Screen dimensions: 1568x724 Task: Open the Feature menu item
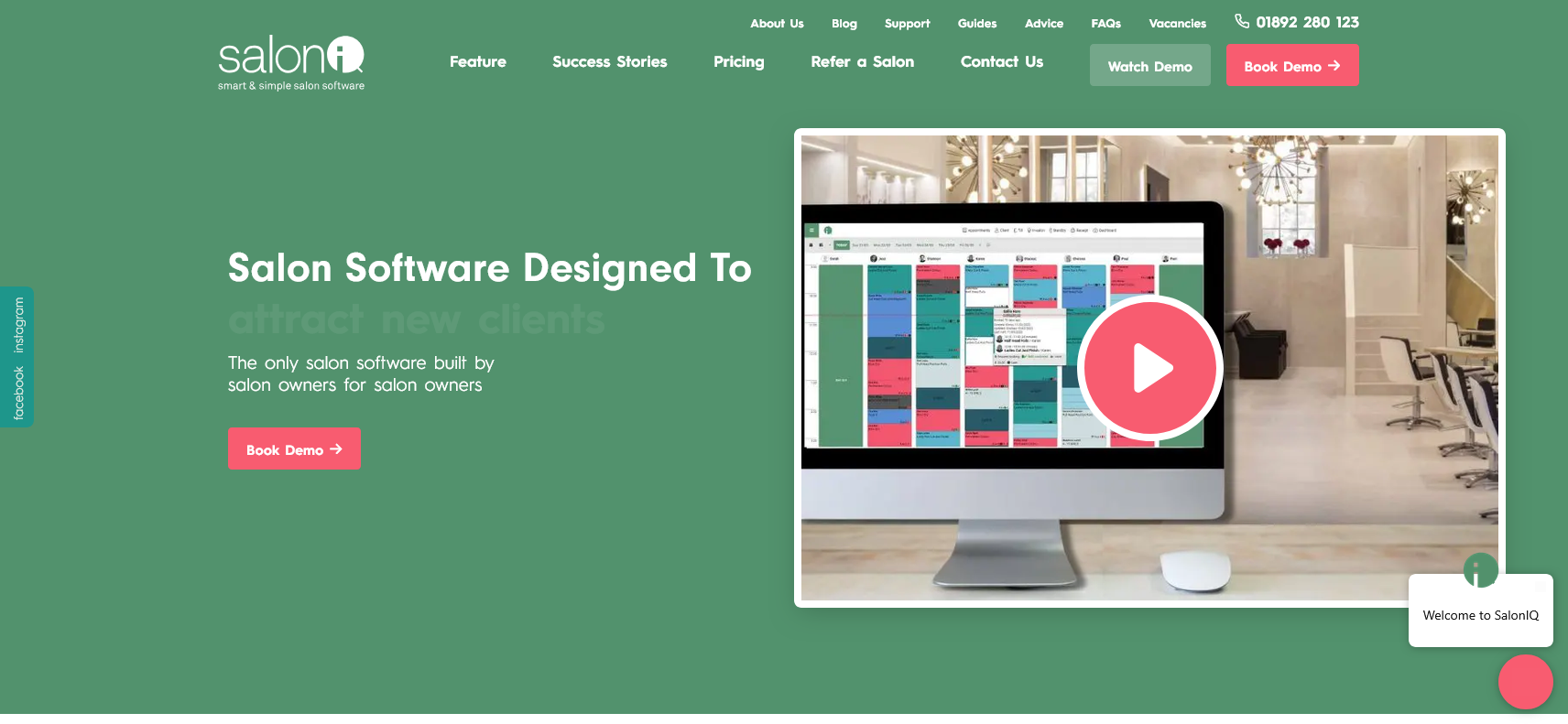pos(478,61)
